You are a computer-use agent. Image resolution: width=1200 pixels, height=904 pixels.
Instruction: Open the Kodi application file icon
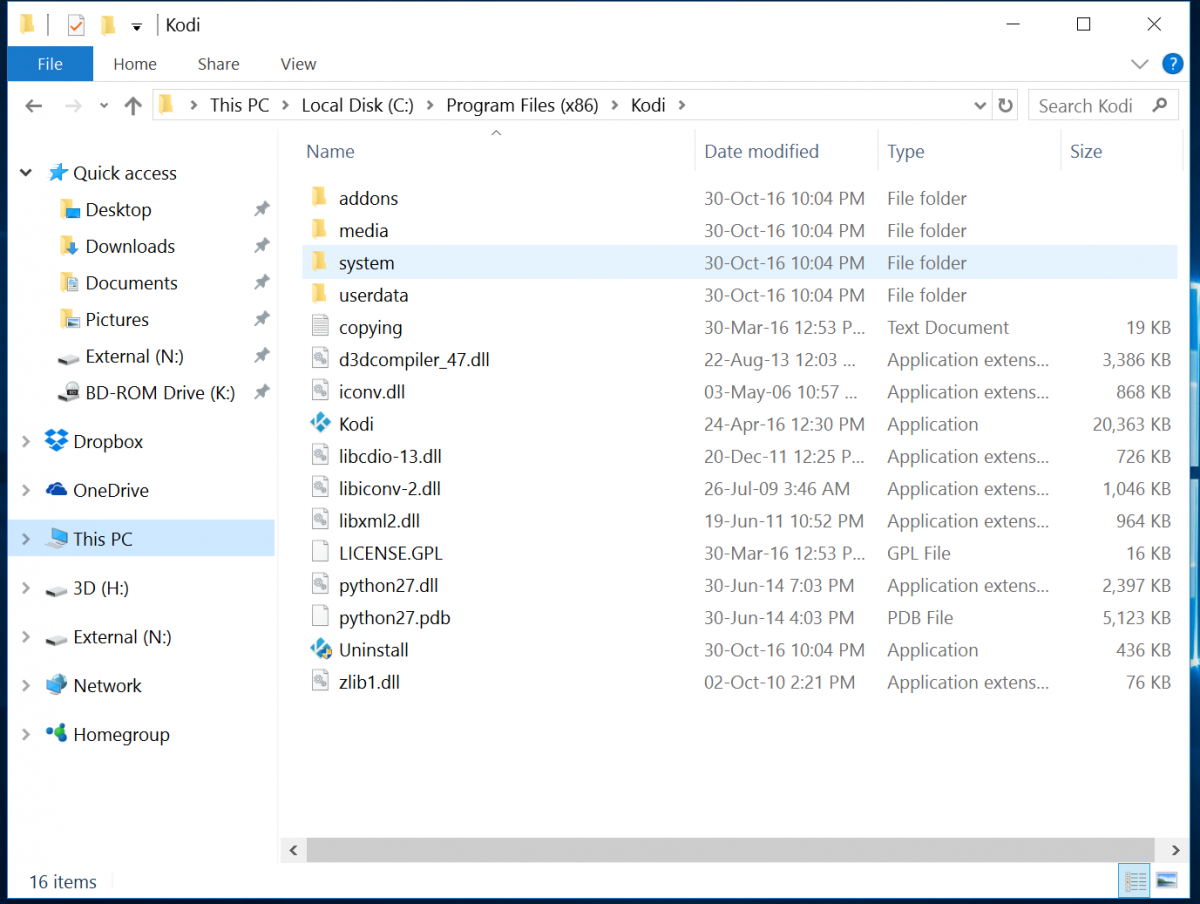[x=320, y=424]
